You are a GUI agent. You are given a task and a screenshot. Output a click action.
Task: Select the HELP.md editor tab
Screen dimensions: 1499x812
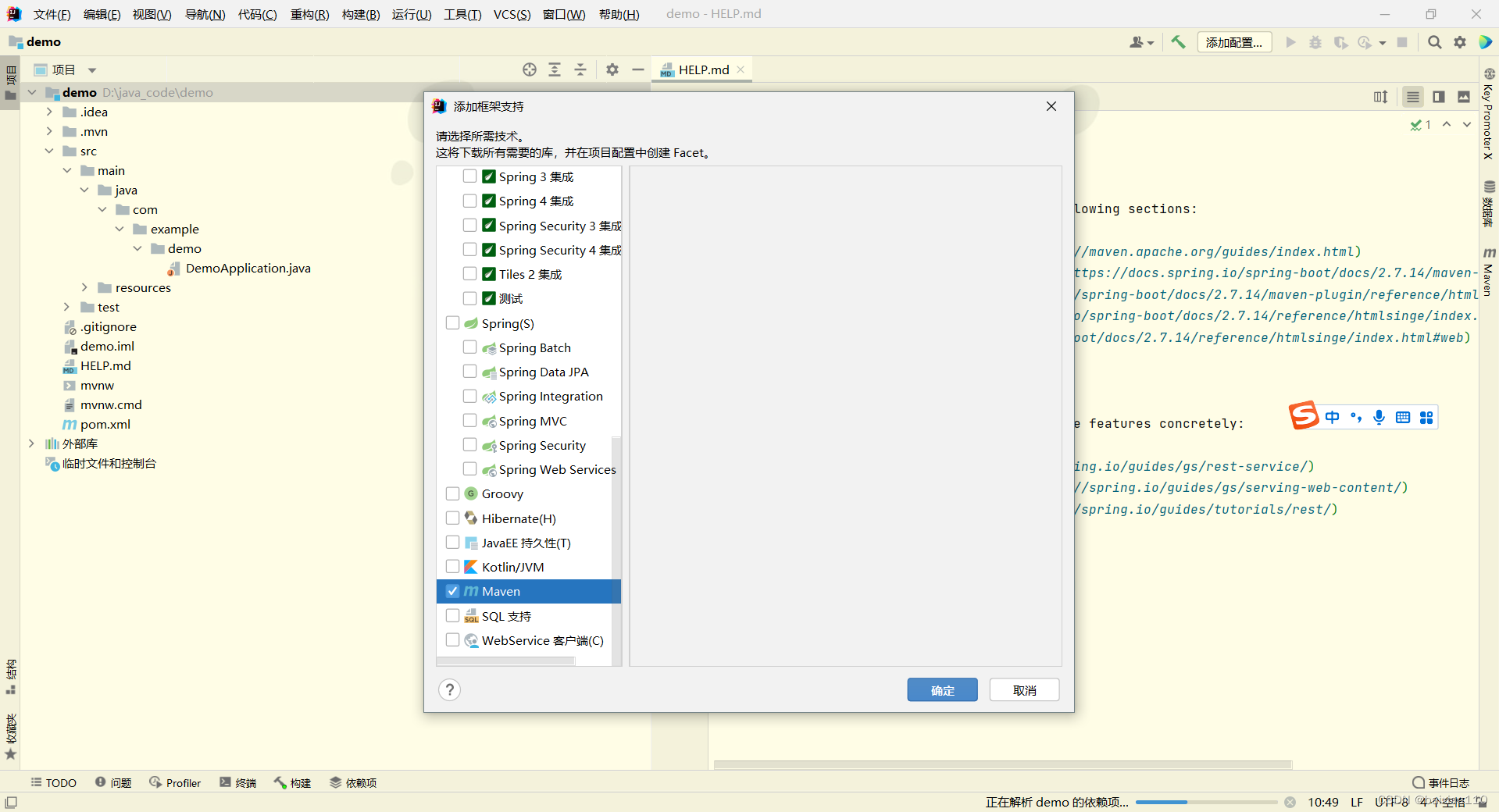(703, 69)
